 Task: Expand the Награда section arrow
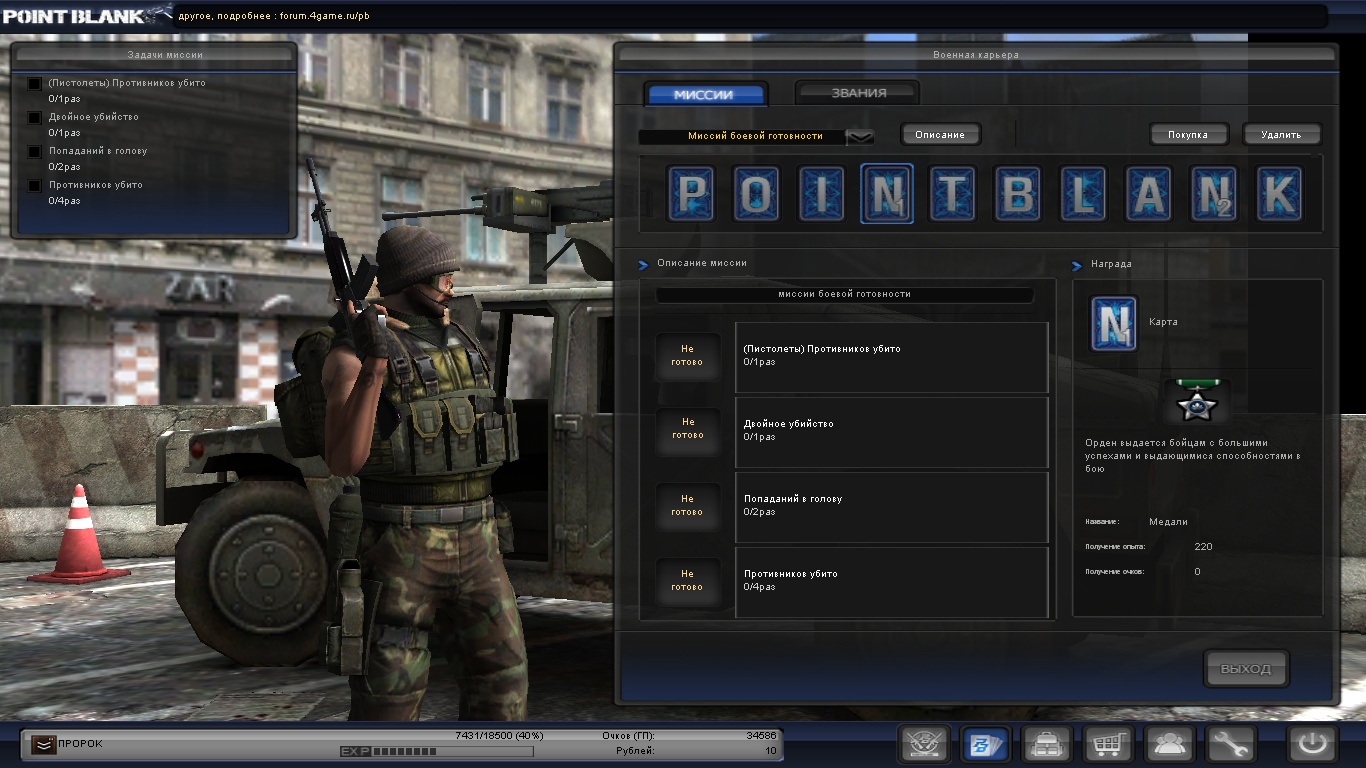[1077, 266]
